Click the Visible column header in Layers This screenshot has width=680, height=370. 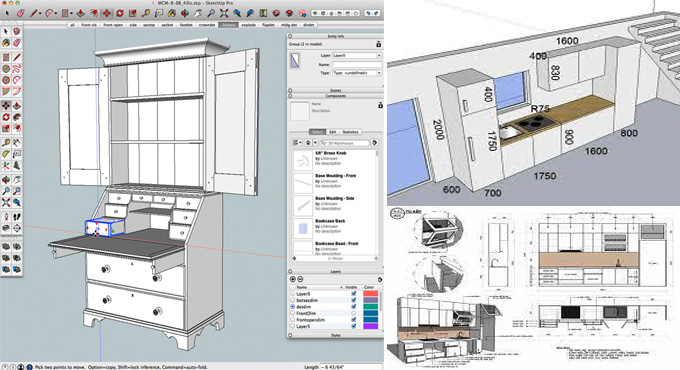351,287
